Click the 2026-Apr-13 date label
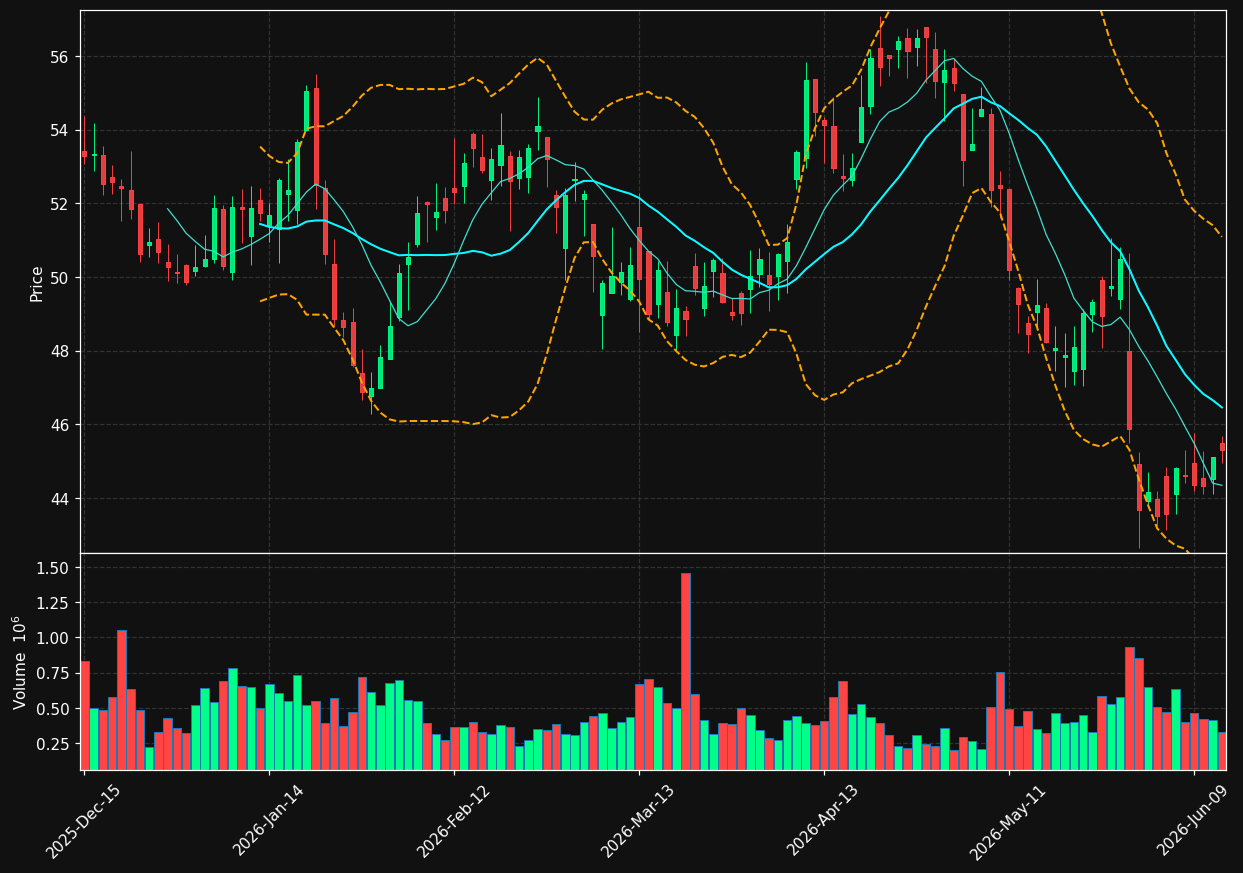This screenshot has height=873, width=1243. pyautogui.click(x=822, y=821)
